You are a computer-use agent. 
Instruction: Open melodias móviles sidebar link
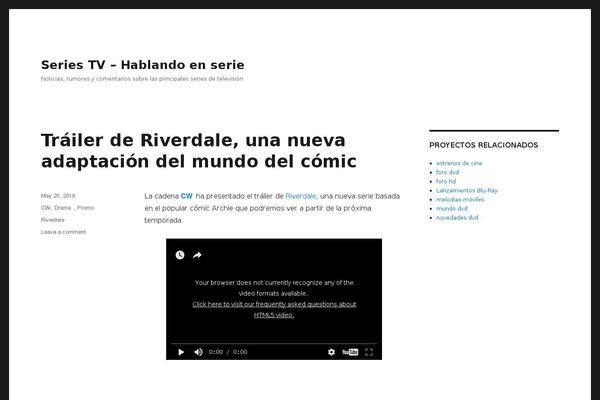tap(460, 199)
